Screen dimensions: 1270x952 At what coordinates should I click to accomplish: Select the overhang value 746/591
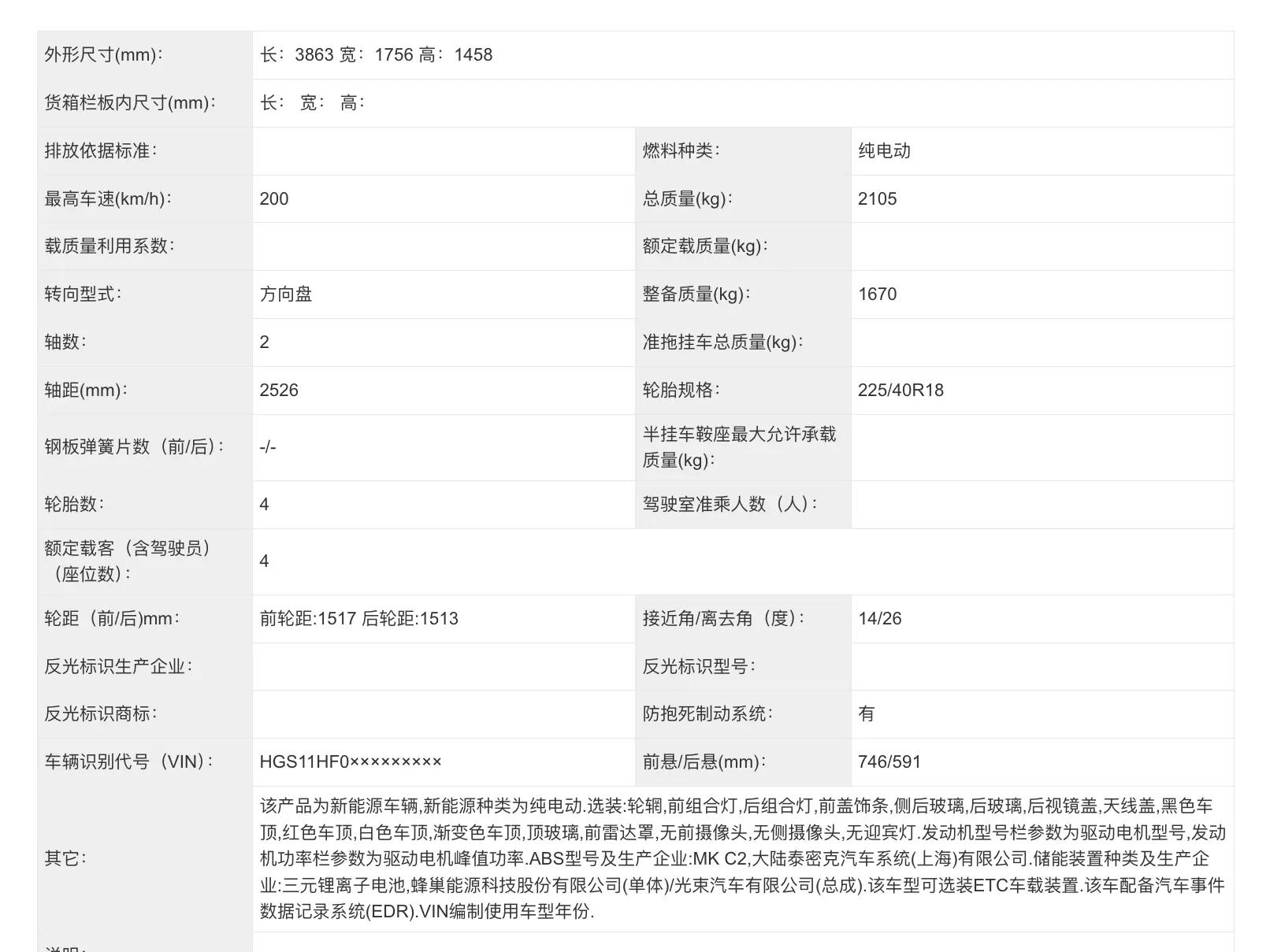point(889,762)
